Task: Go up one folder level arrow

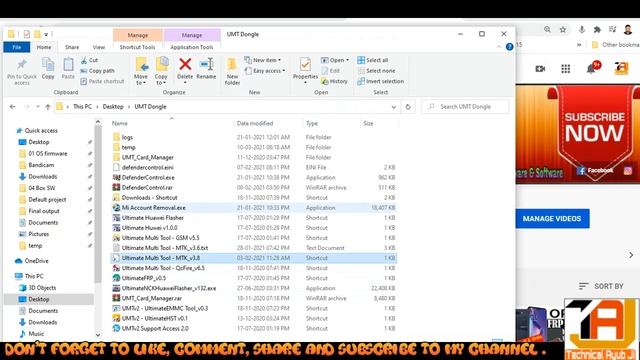Action: click(48, 107)
